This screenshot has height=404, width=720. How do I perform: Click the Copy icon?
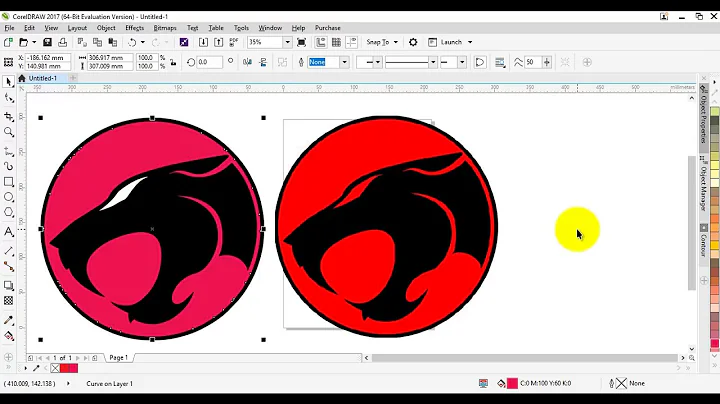[97, 42]
